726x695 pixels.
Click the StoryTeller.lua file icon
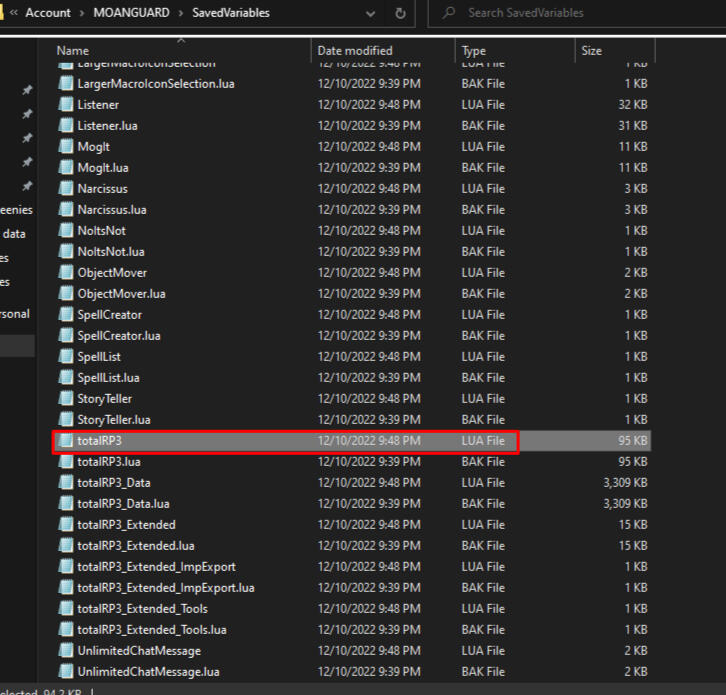coord(66,420)
